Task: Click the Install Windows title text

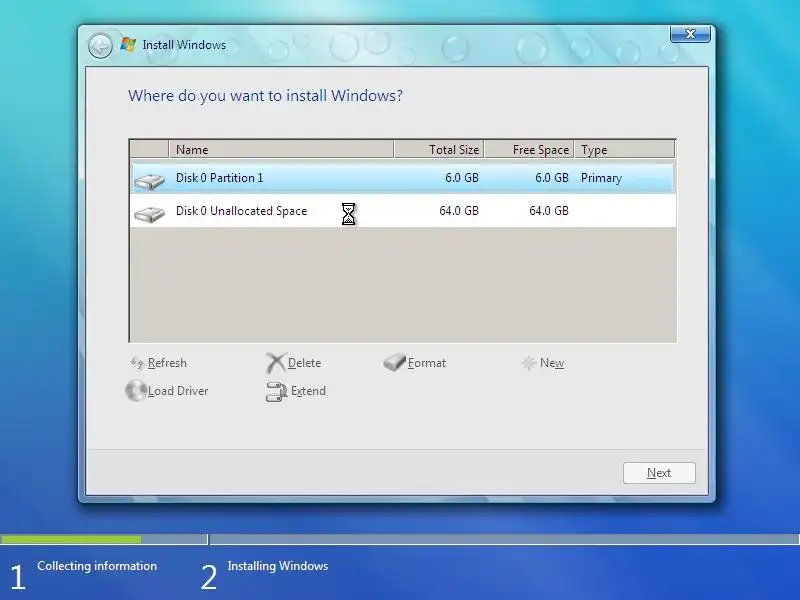Action: pyautogui.click(x=184, y=45)
